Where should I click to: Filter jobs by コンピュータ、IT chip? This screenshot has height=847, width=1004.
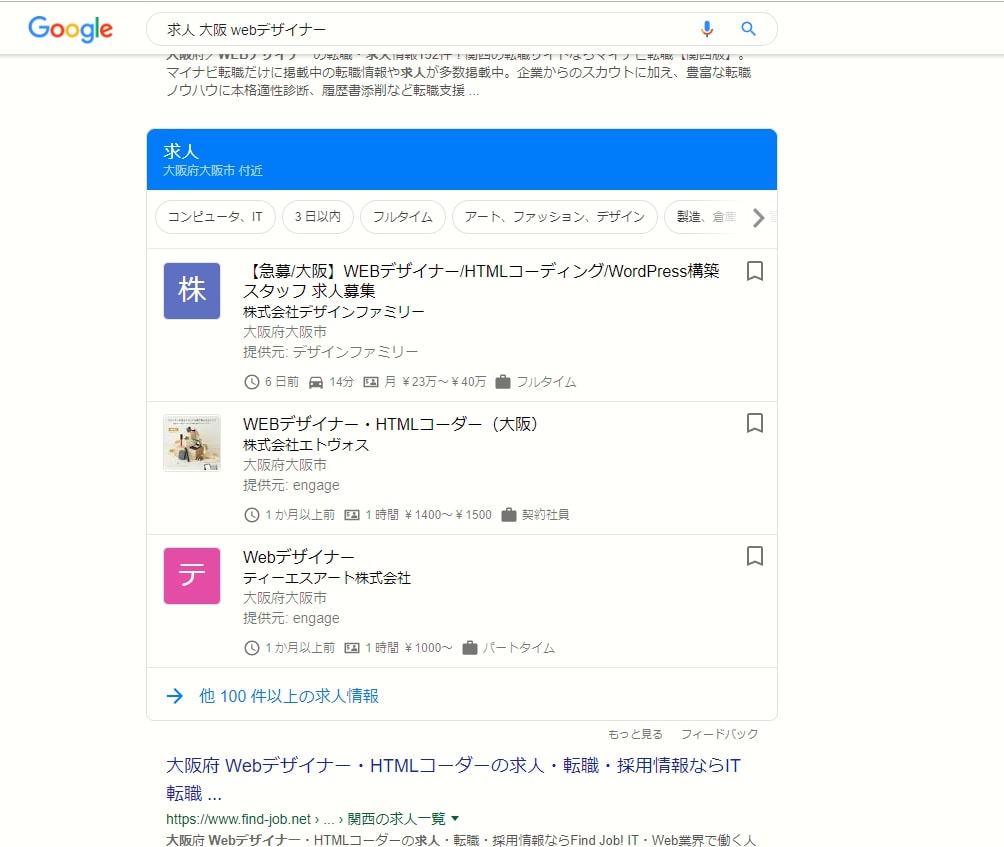pyautogui.click(x=215, y=217)
